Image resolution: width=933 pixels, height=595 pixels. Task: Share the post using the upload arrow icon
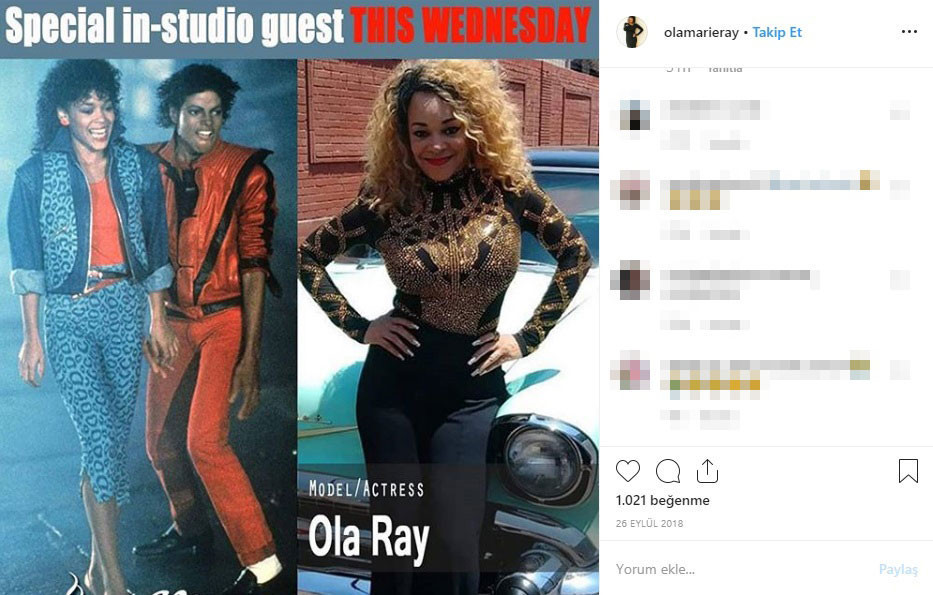(x=707, y=471)
